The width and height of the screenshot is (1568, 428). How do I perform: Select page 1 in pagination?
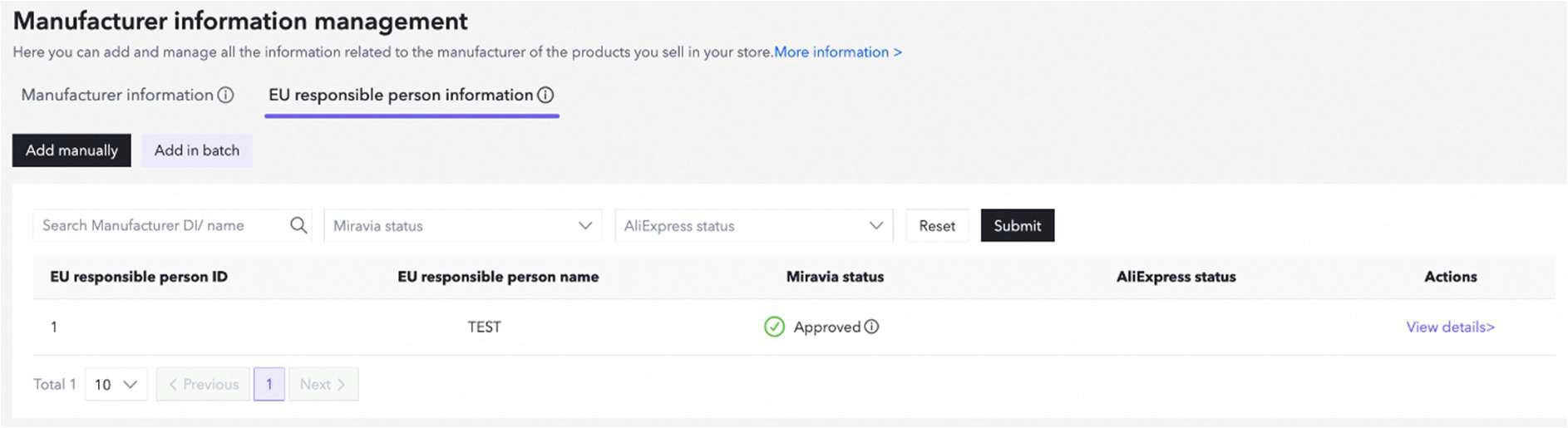pyautogui.click(x=269, y=384)
